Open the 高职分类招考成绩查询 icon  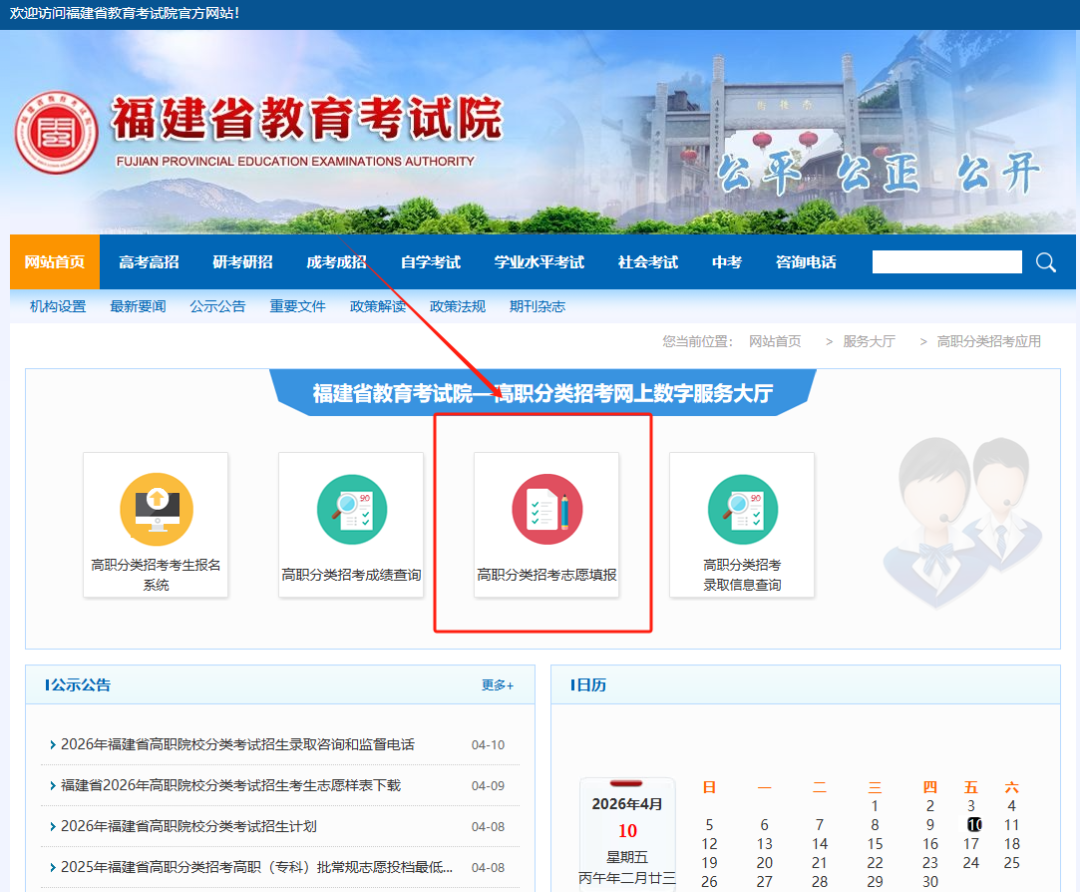pos(351,510)
